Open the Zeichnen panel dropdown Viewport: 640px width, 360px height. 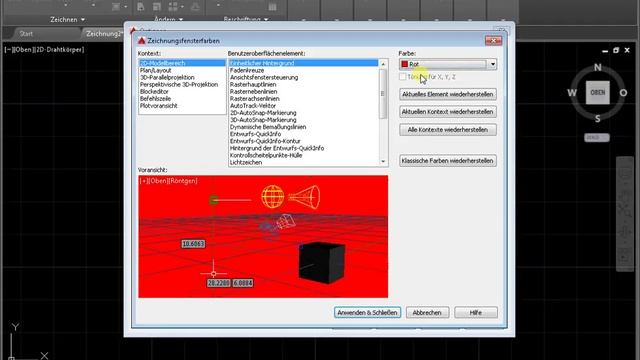(x=68, y=20)
